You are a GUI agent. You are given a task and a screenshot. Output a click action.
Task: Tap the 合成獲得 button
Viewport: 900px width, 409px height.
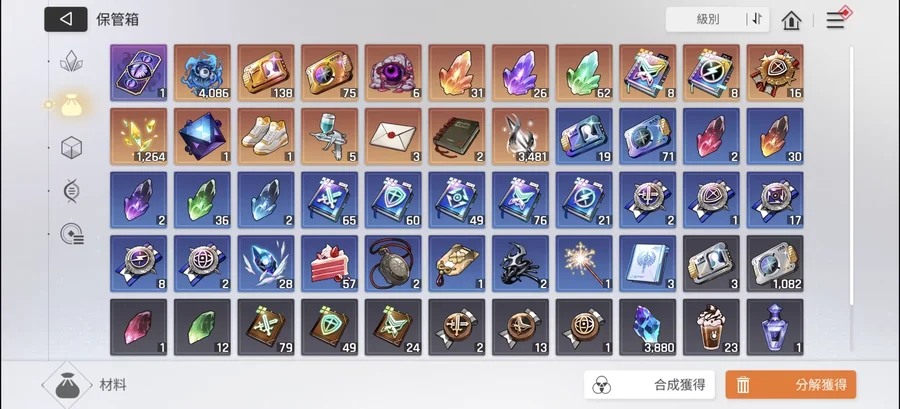tap(649, 384)
